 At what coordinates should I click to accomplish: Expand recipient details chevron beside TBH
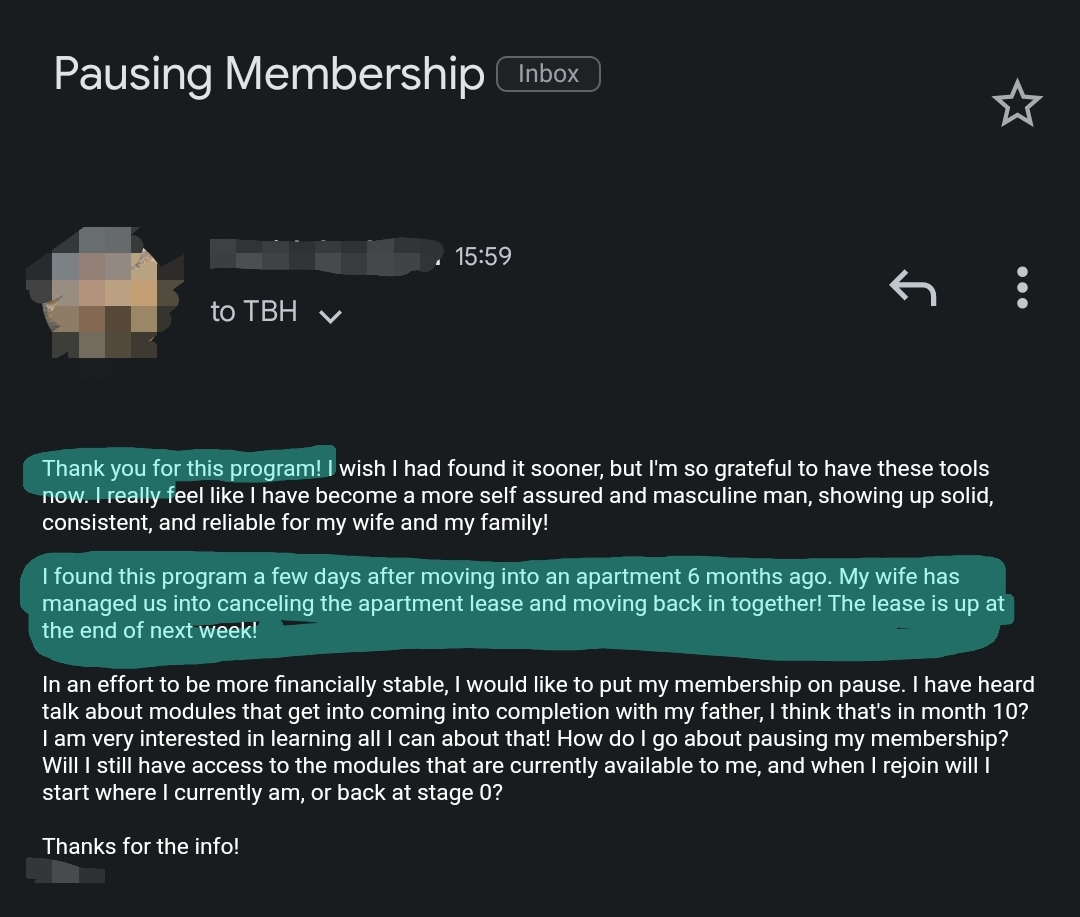[330, 316]
